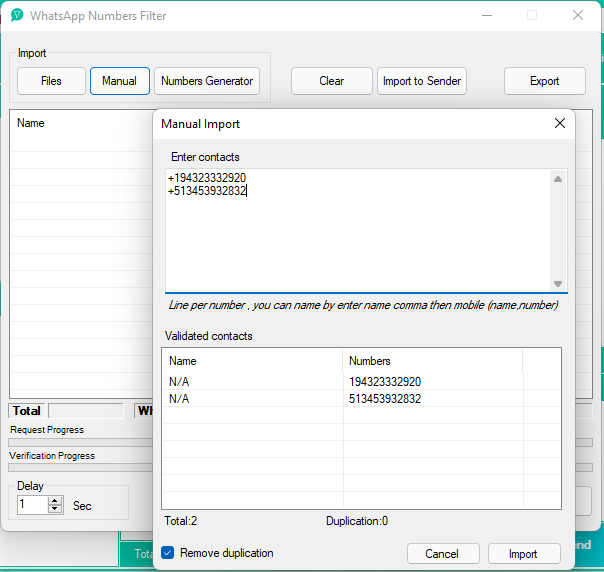Cancel the manual import
The image size is (604, 572).
tap(443, 554)
